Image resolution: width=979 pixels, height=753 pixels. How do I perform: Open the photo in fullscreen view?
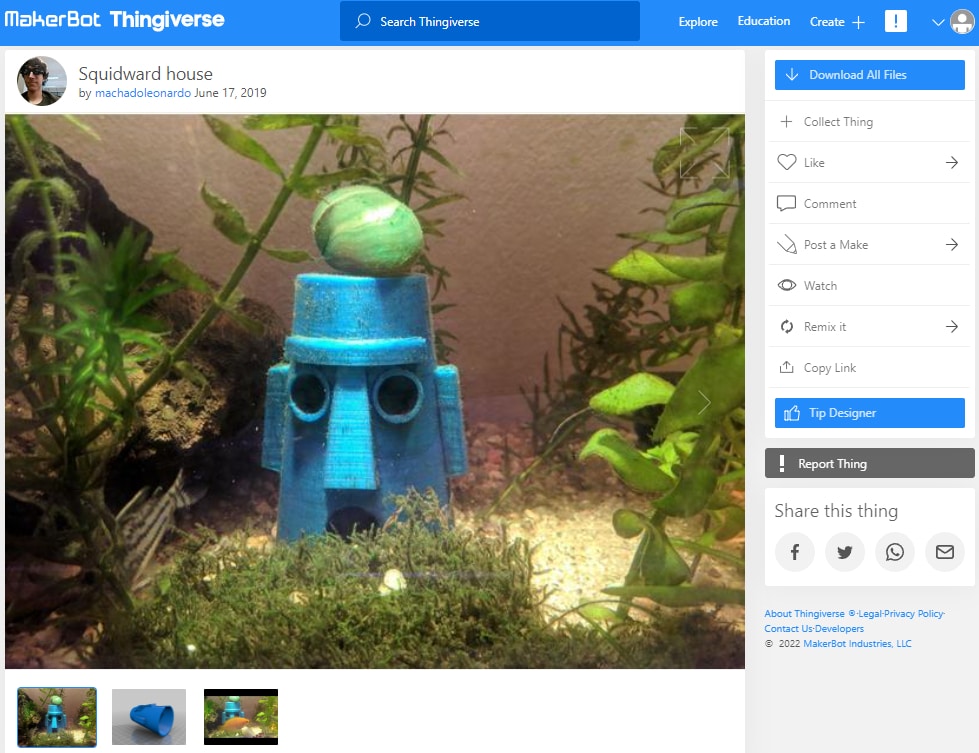(x=704, y=152)
